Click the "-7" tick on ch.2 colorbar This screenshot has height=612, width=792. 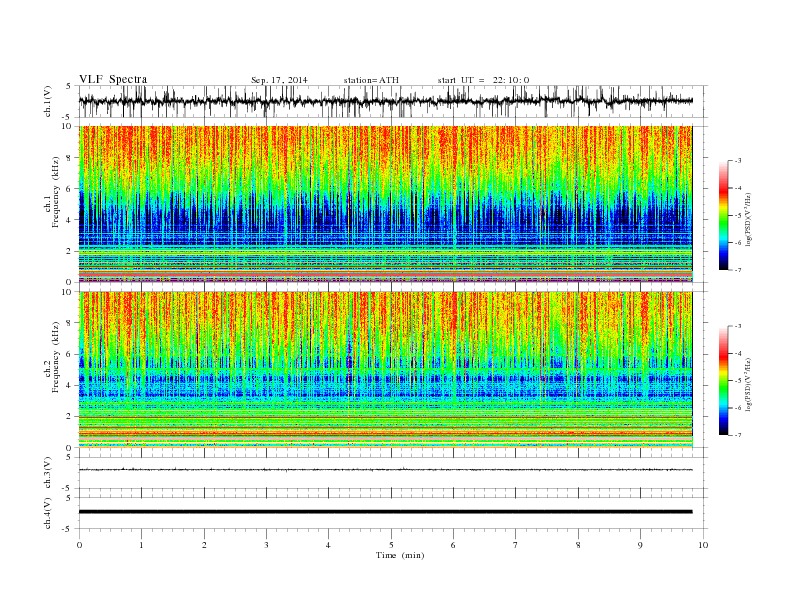point(737,435)
